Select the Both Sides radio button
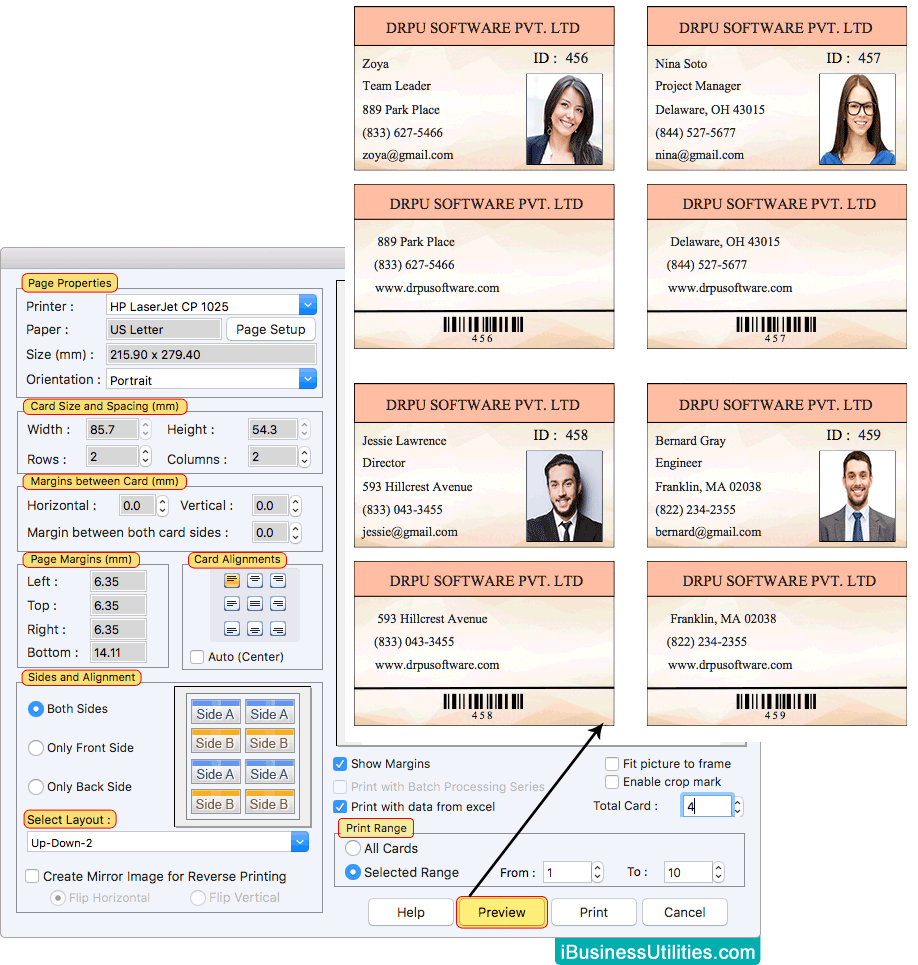This screenshot has height=965, width=918. coord(36,709)
